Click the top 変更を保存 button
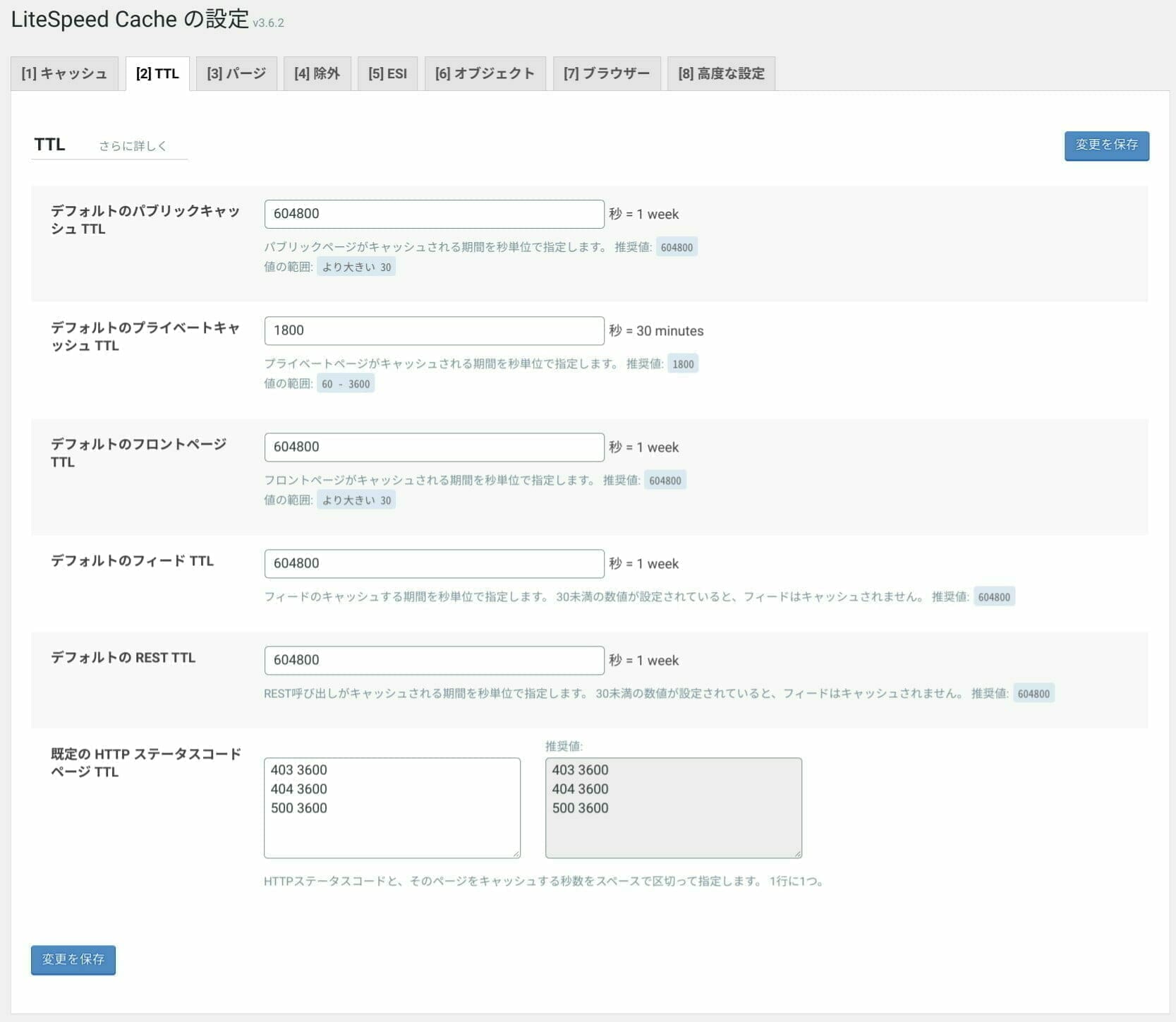1176x1022 pixels. (x=1106, y=145)
